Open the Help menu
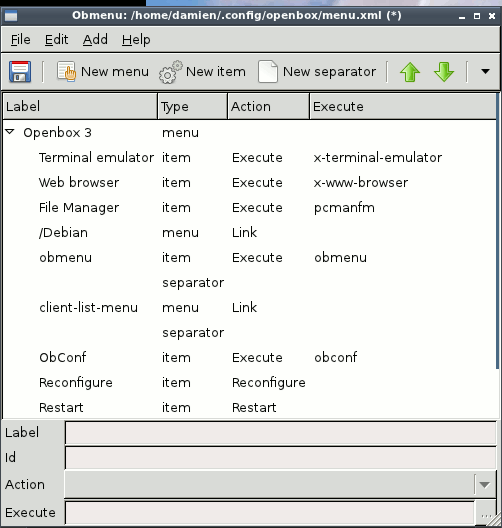Viewport: 502px width, 528px height. pyautogui.click(x=136, y=40)
